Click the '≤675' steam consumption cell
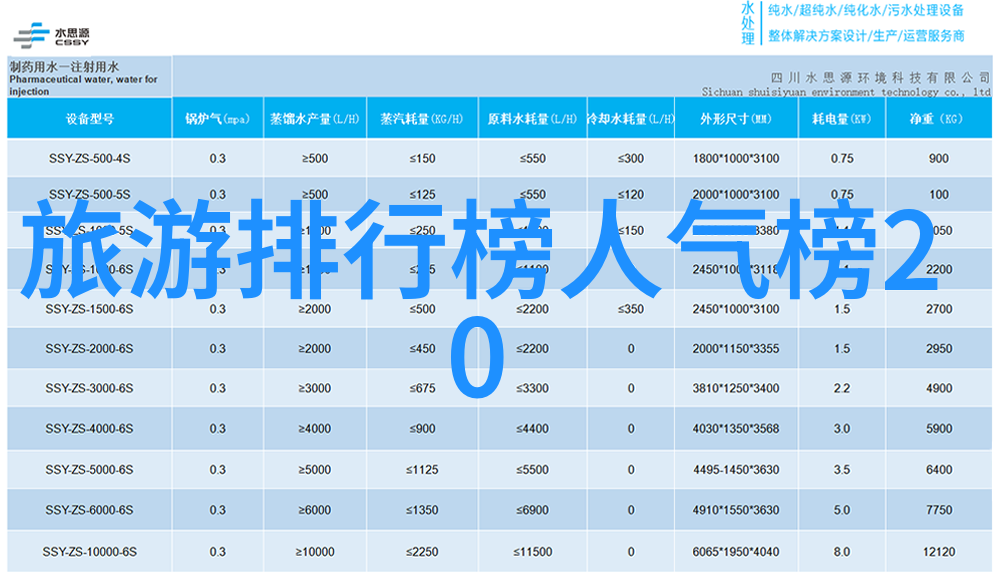Viewport: 1000px width, 581px height. click(x=422, y=388)
